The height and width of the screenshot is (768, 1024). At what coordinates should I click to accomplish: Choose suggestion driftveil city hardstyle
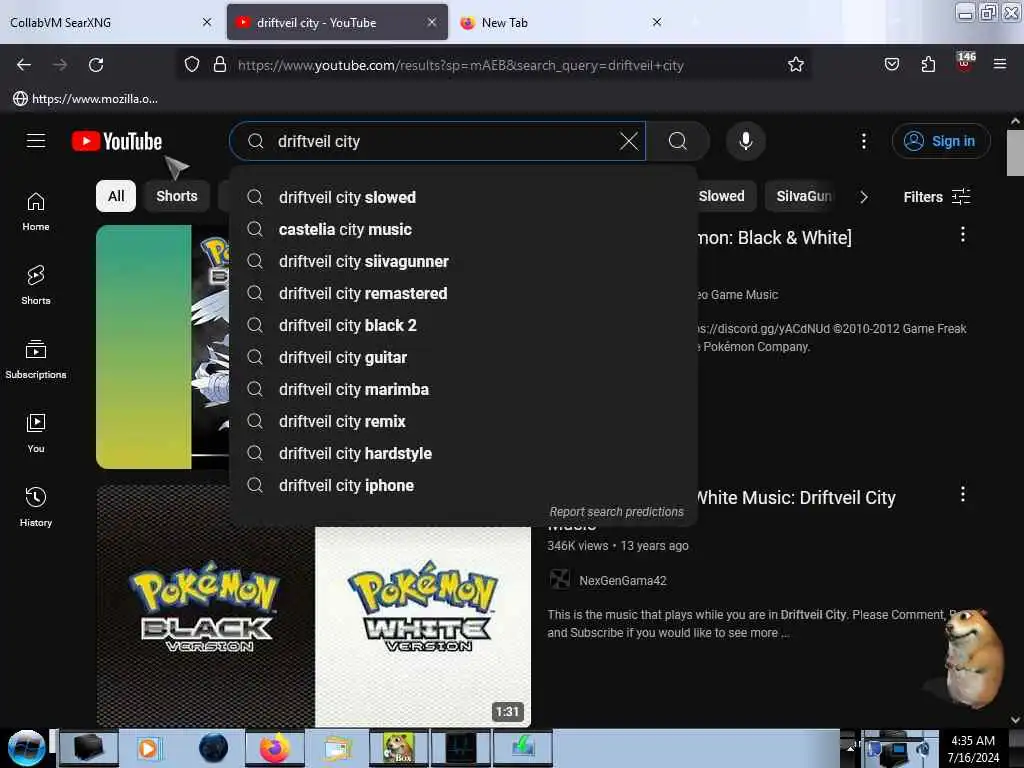(463, 453)
